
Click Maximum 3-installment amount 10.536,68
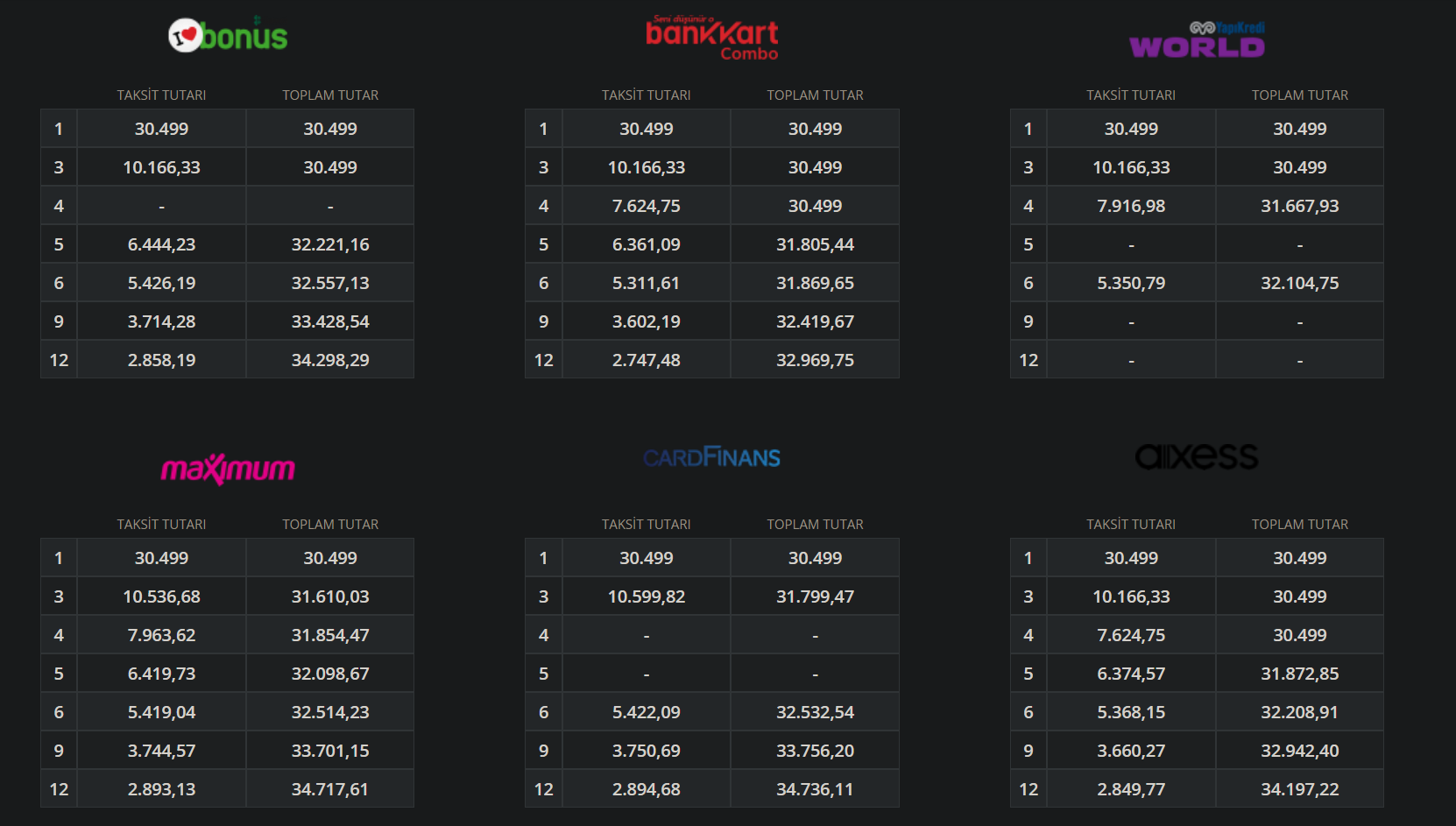point(161,597)
